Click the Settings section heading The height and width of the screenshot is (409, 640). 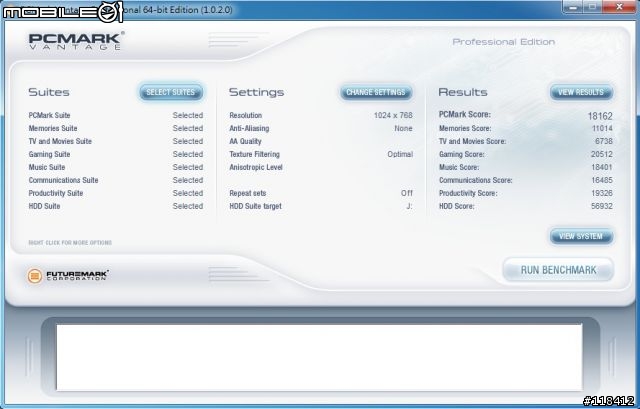256,92
